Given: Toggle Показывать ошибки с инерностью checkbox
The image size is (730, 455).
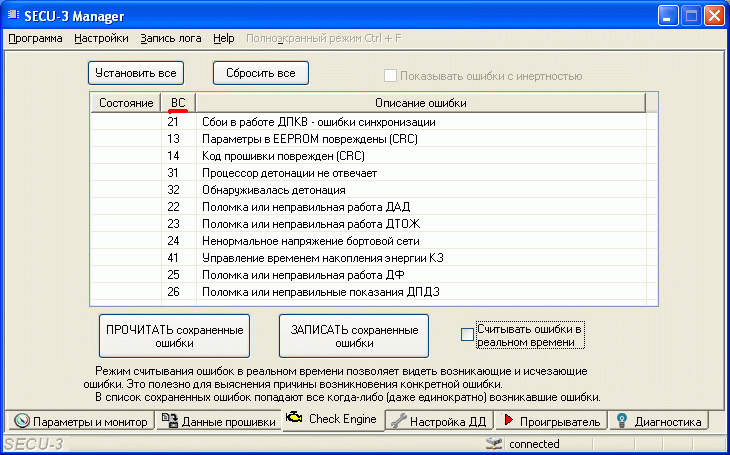Looking at the screenshot, I should (390, 76).
